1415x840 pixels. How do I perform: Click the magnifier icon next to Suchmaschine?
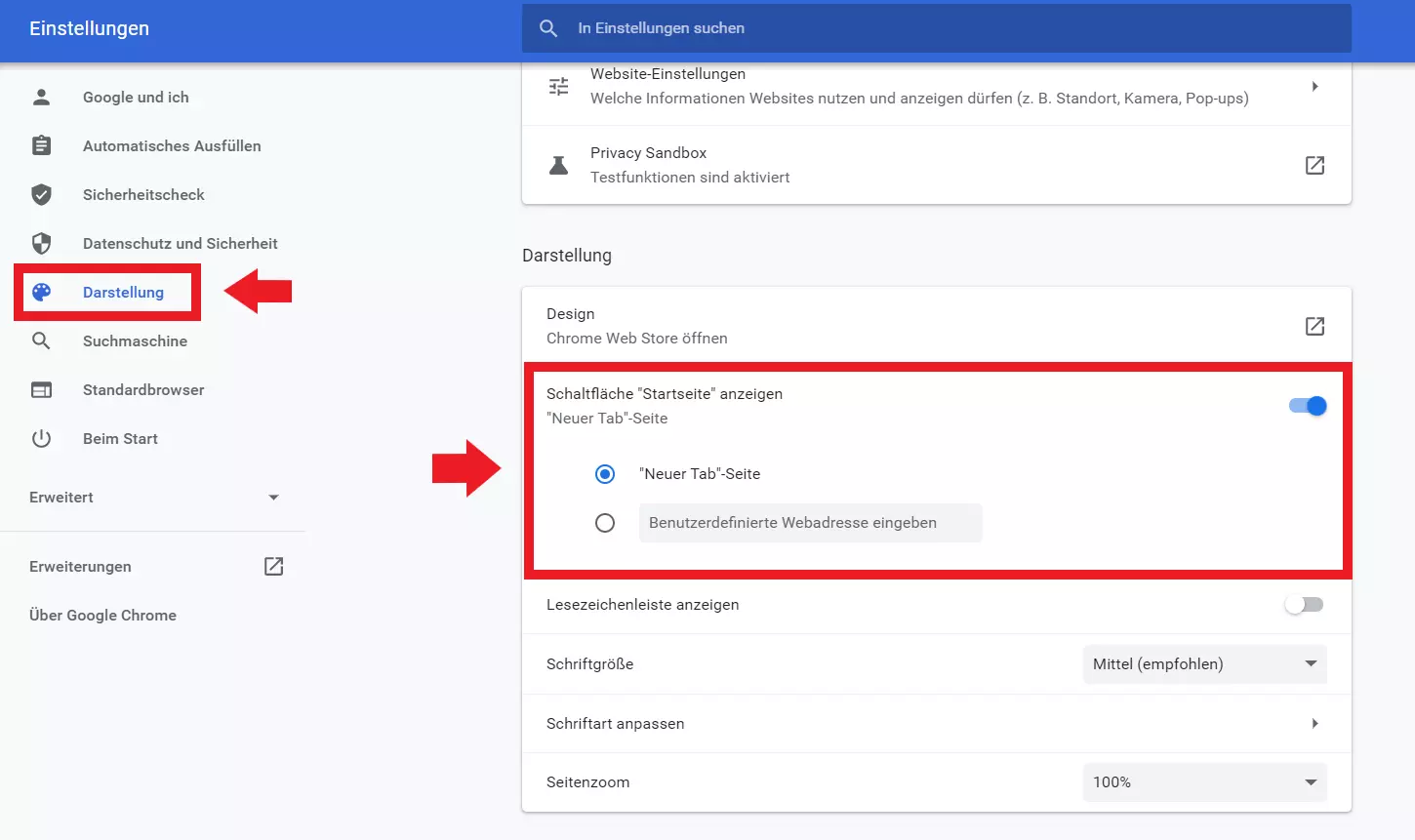41,340
